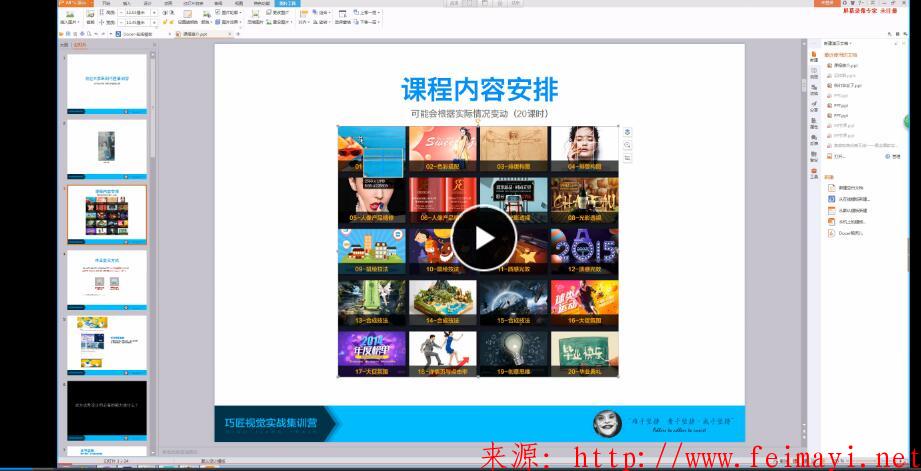Switch to the 设计 (Design) ribbon tab
The image size is (921, 471).
point(147,3)
